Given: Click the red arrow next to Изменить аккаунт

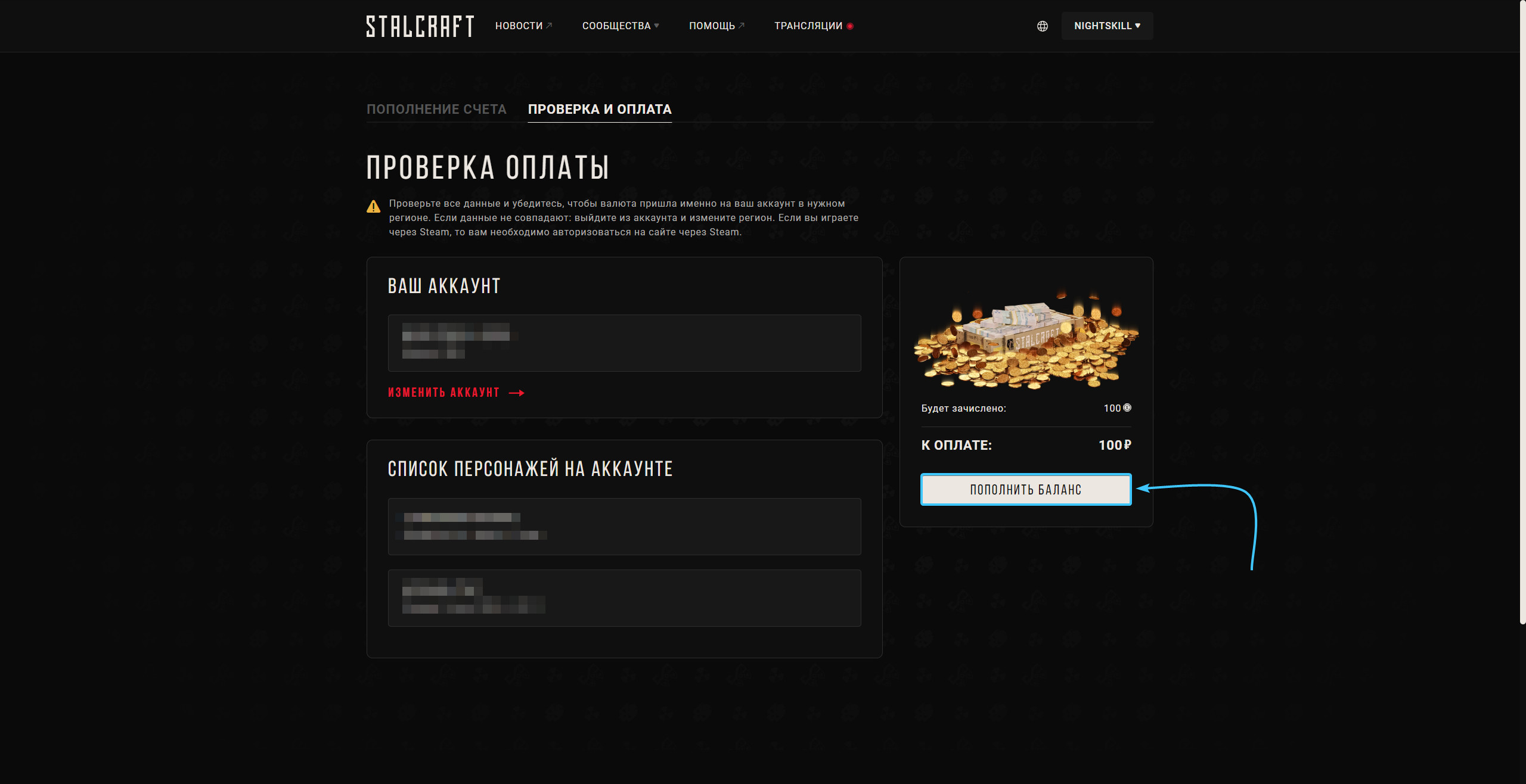Looking at the screenshot, I should point(516,393).
